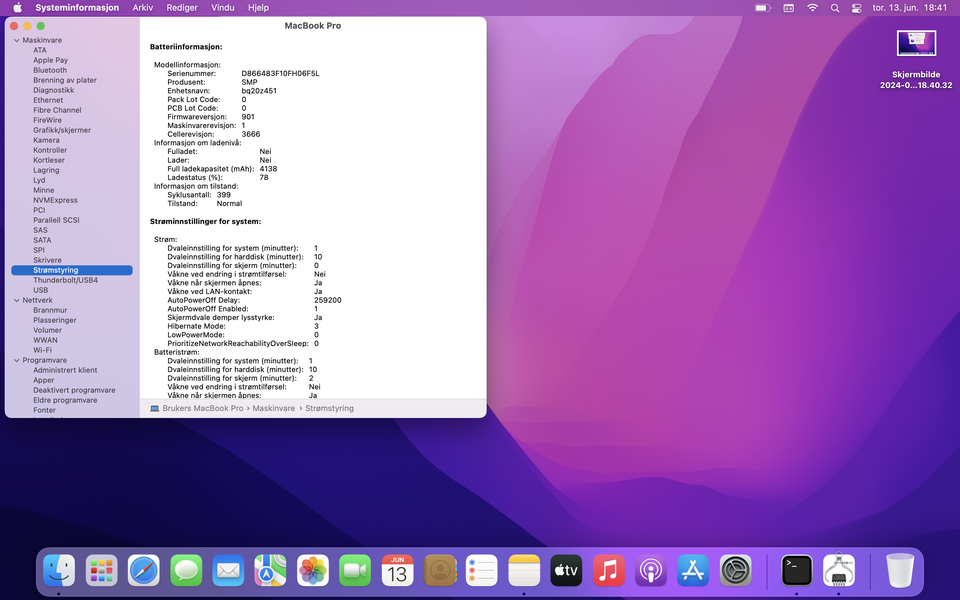Image resolution: width=960 pixels, height=600 pixels.
Task: Click the App Store dock icon
Action: (x=693, y=571)
